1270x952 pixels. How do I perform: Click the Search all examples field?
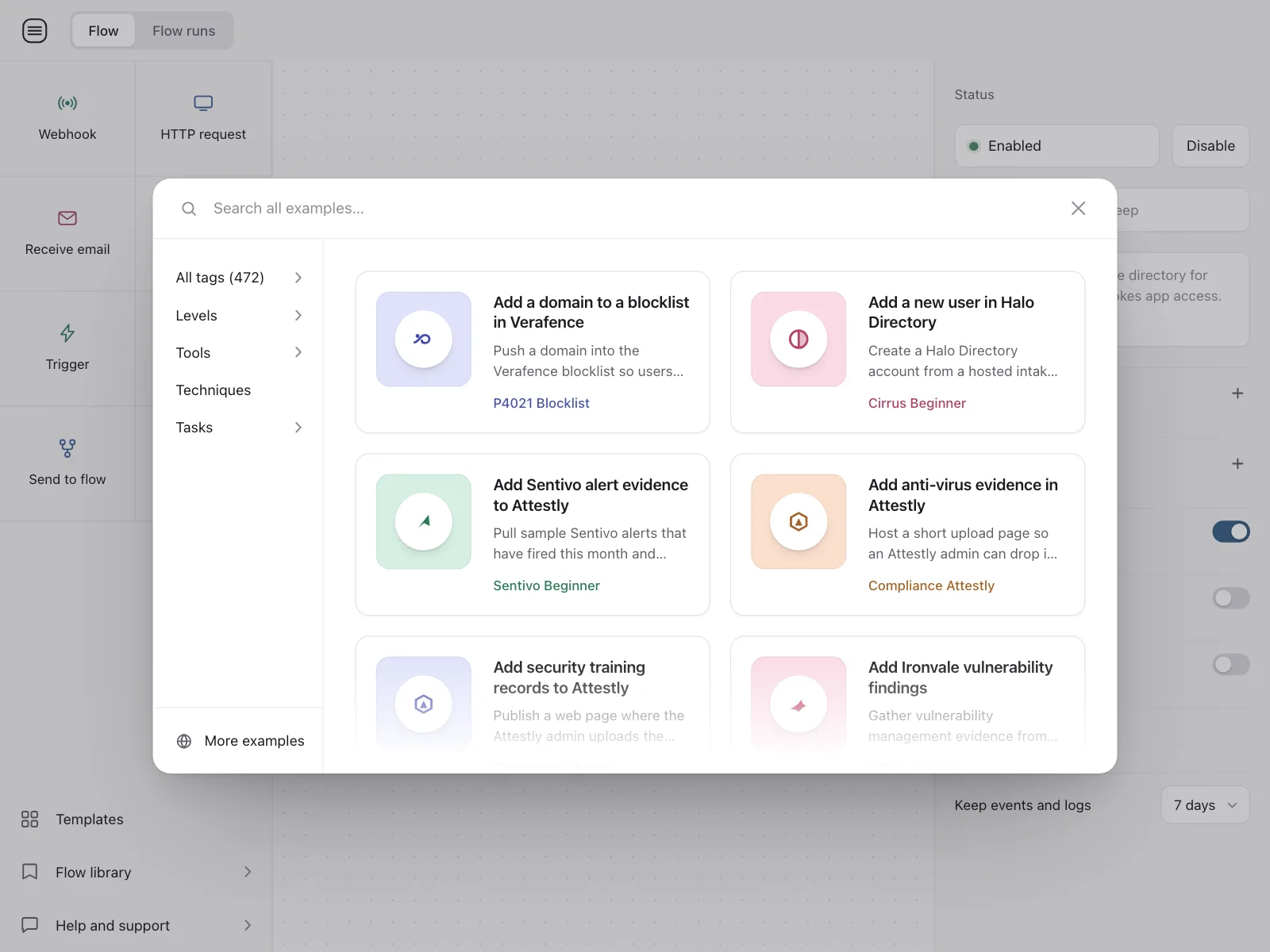pos(635,209)
